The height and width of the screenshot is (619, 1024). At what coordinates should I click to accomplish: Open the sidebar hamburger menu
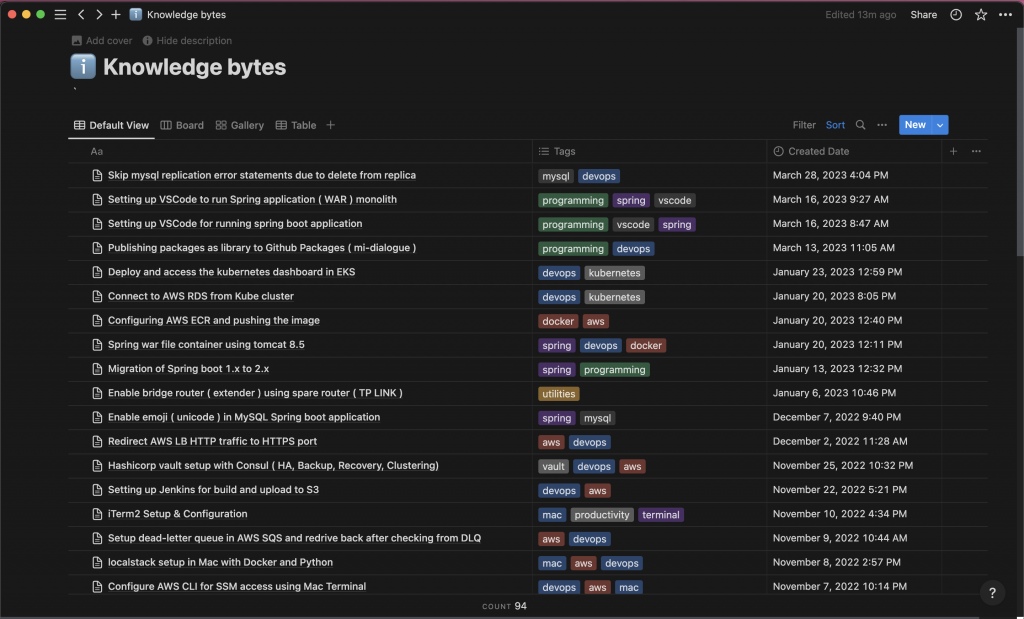point(60,14)
